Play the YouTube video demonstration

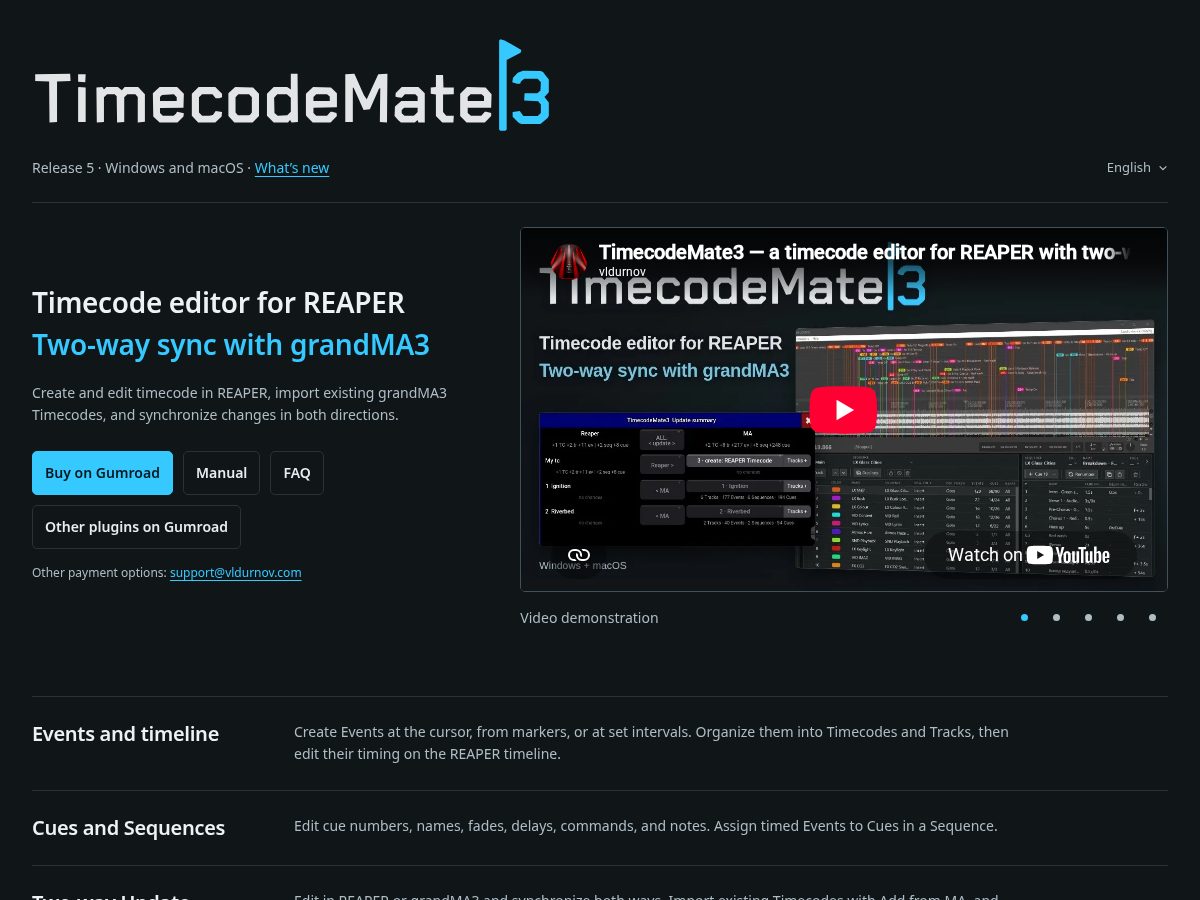tap(843, 409)
